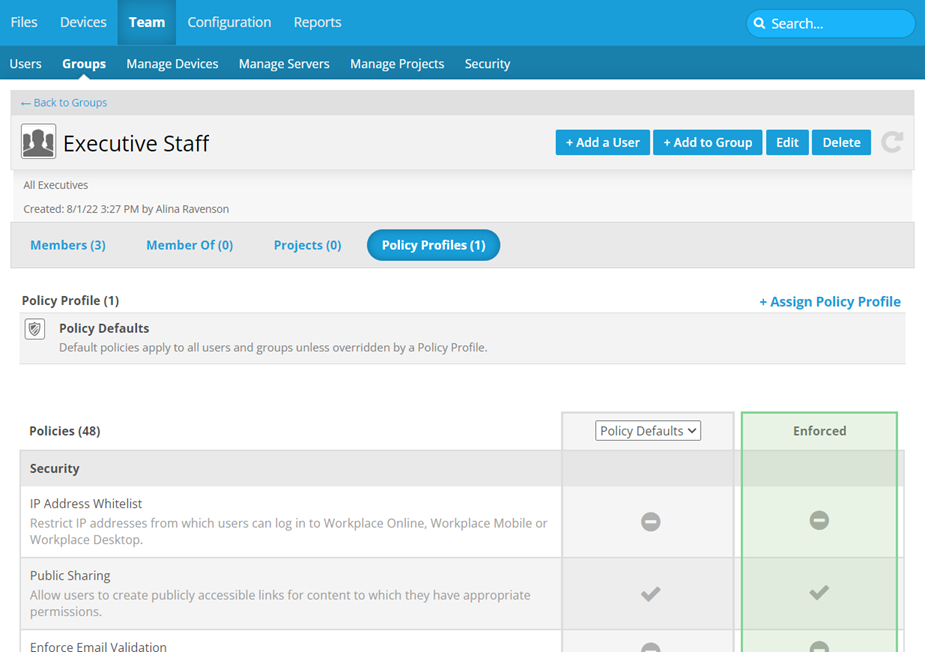Screen dimensions: 926x652
Task: Click the refresh arrow icon
Action: pos(892,142)
